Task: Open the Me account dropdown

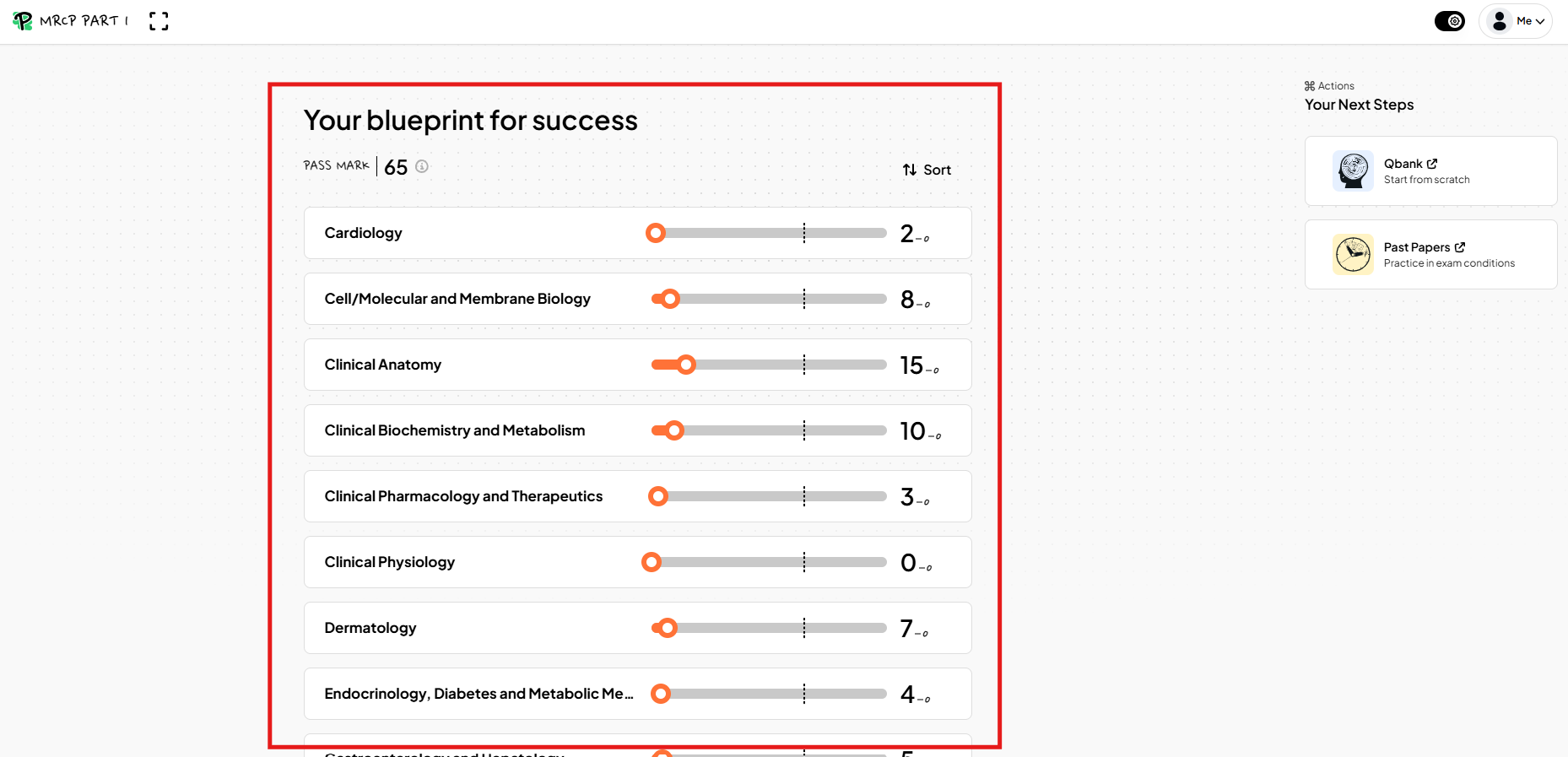Action: point(1516,21)
